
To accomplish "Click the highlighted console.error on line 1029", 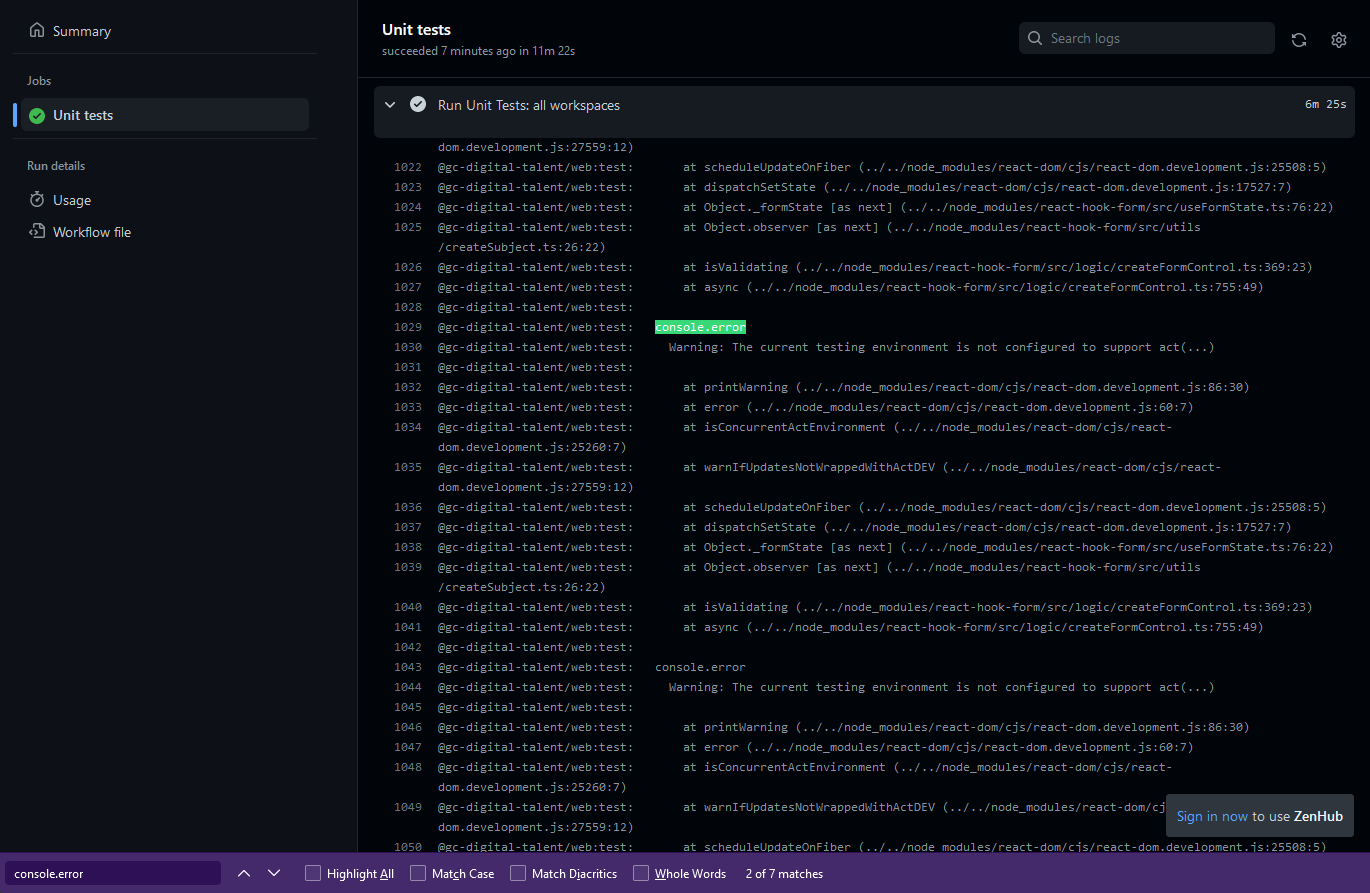I will point(700,327).
